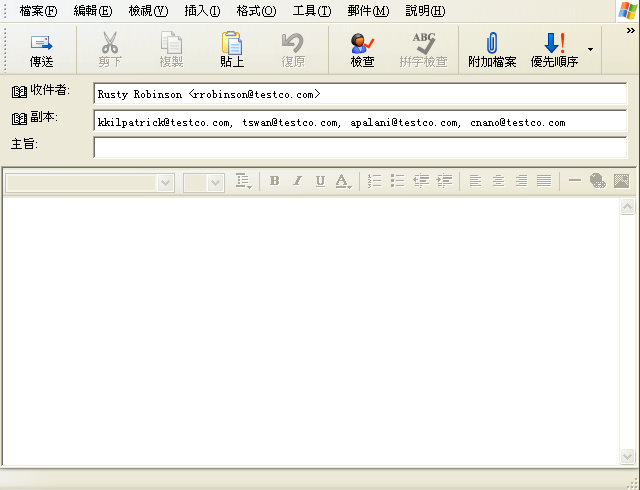Click the 貼上 paste icon
Image resolution: width=640 pixels, height=490 pixels.
click(x=232, y=43)
